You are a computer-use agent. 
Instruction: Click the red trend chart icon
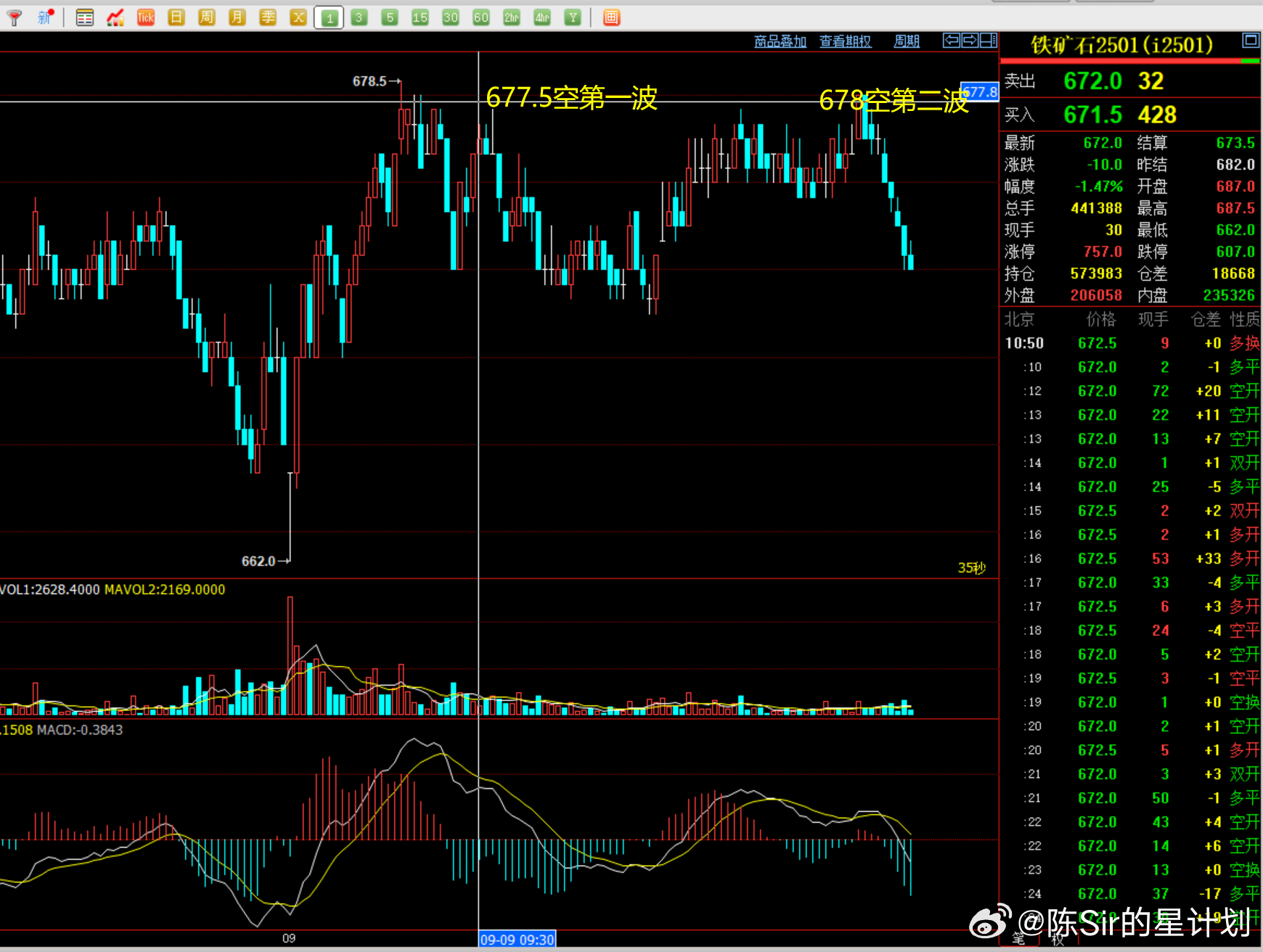pos(115,17)
